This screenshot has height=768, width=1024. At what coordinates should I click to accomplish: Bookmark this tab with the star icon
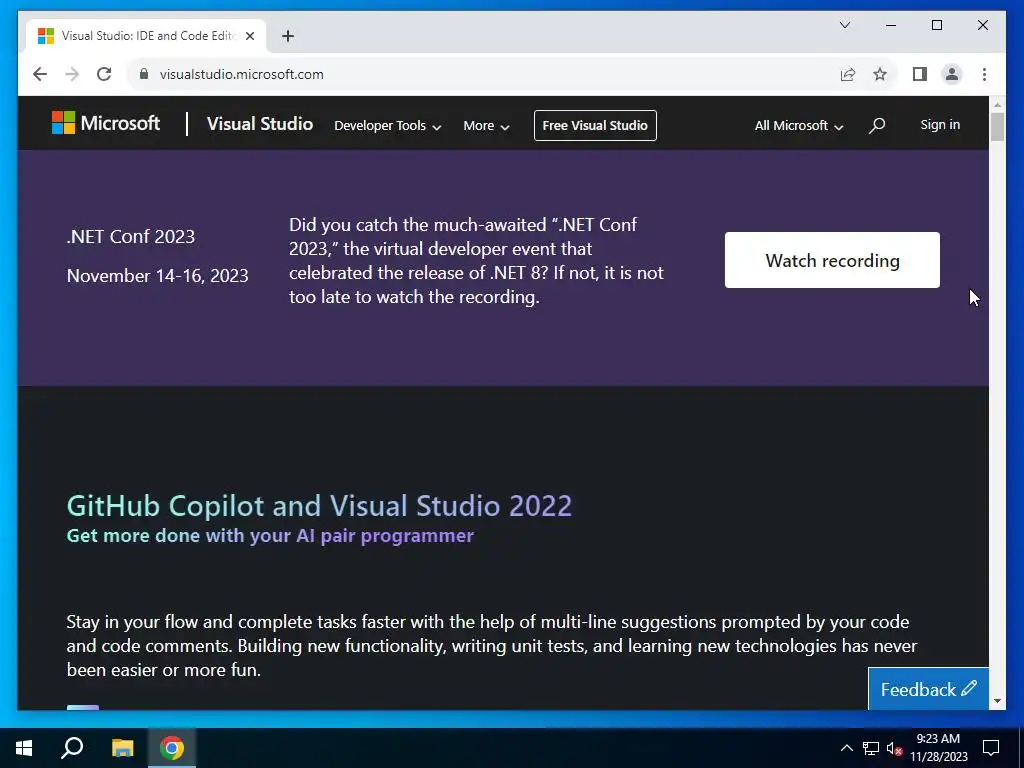[880, 74]
